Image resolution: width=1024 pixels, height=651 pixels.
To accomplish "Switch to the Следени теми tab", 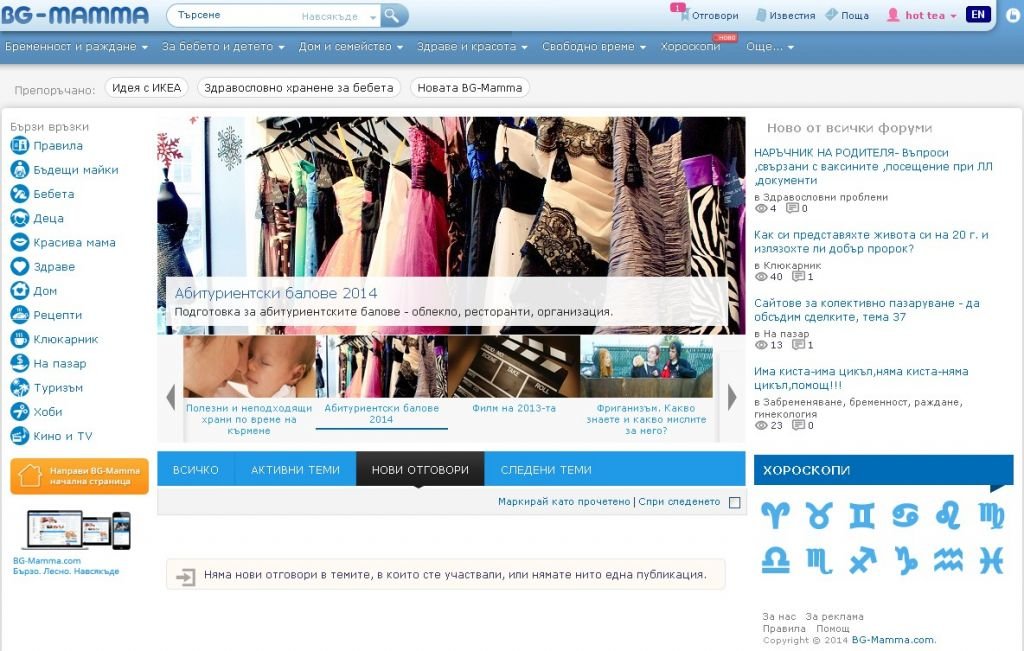I will tap(545, 470).
